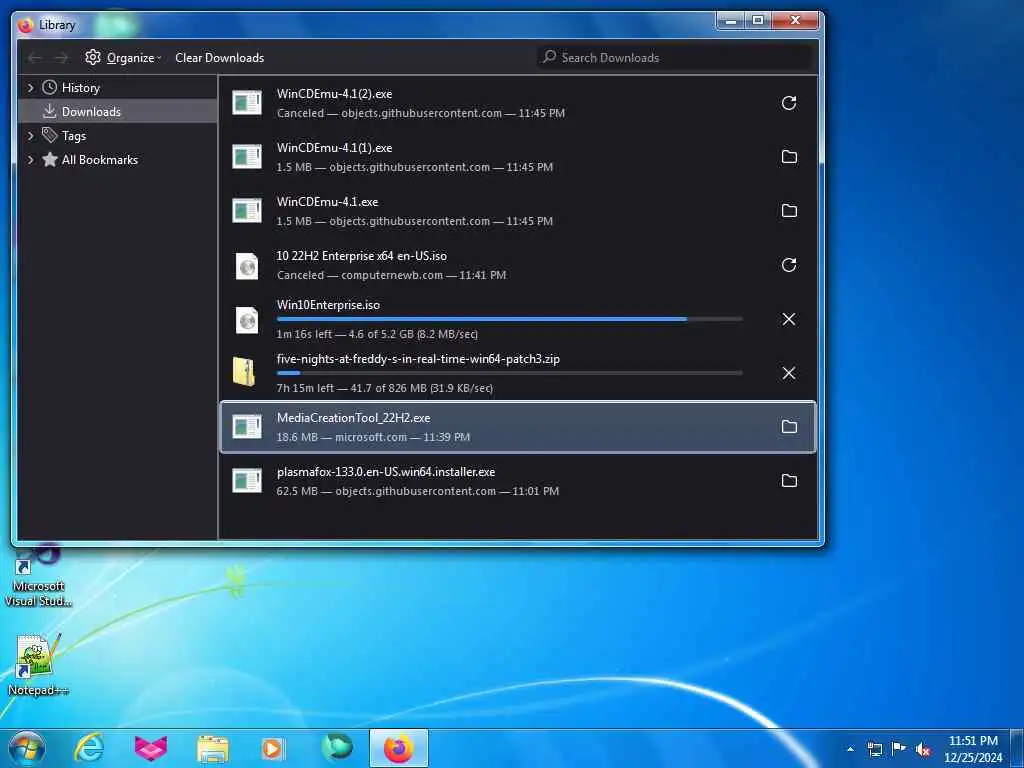The width and height of the screenshot is (1024, 768).
Task: Show MediaCreationTool_22H2.exe in folder
Action: [x=789, y=427]
